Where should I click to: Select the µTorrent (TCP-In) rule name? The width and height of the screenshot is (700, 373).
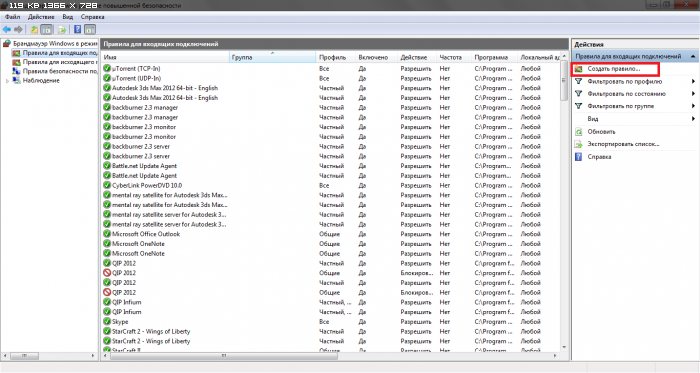pyautogui.click(x=136, y=68)
